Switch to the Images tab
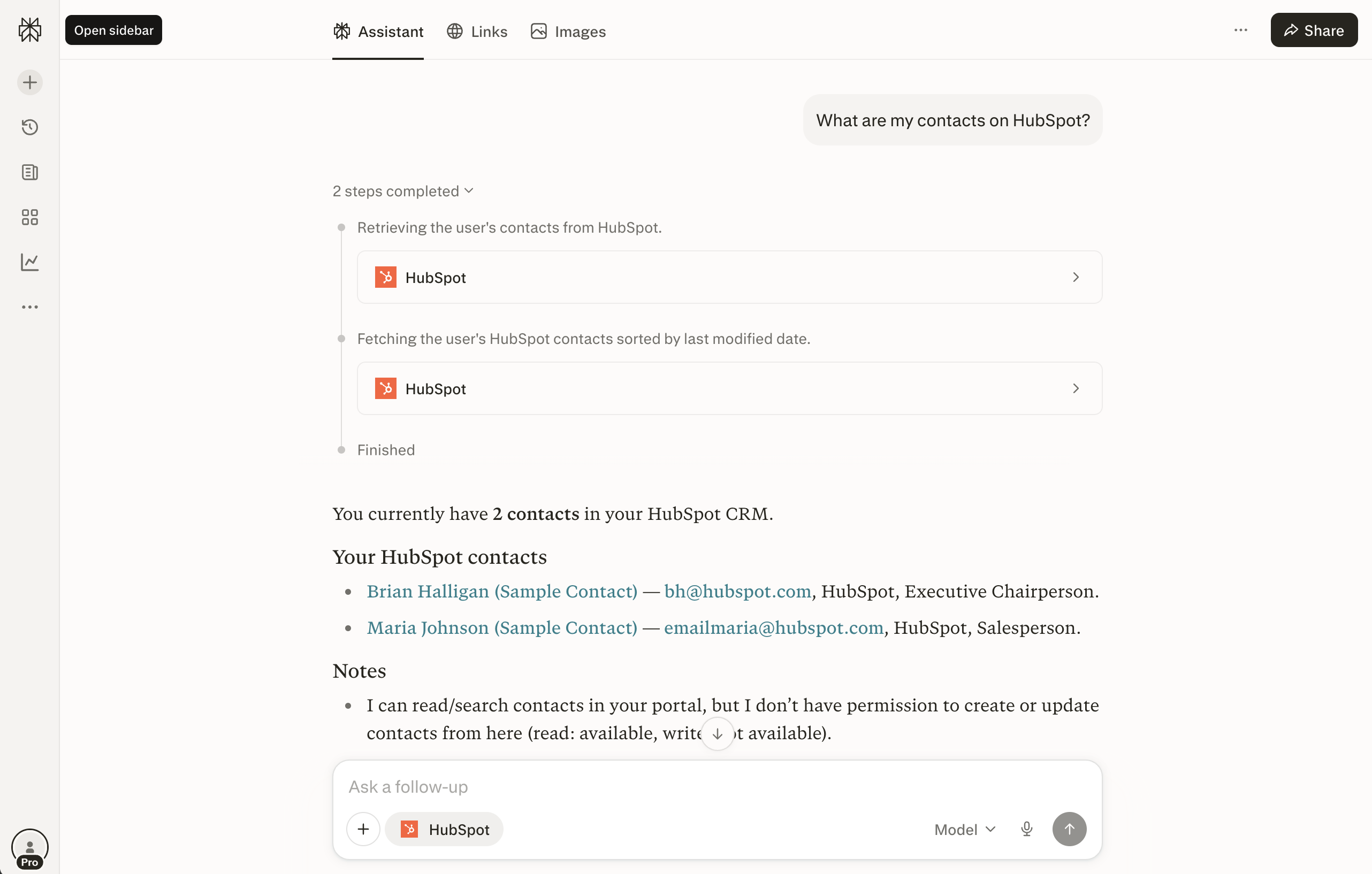The width and height of the screenshot is (1372, 874). (x=568, y=32)
